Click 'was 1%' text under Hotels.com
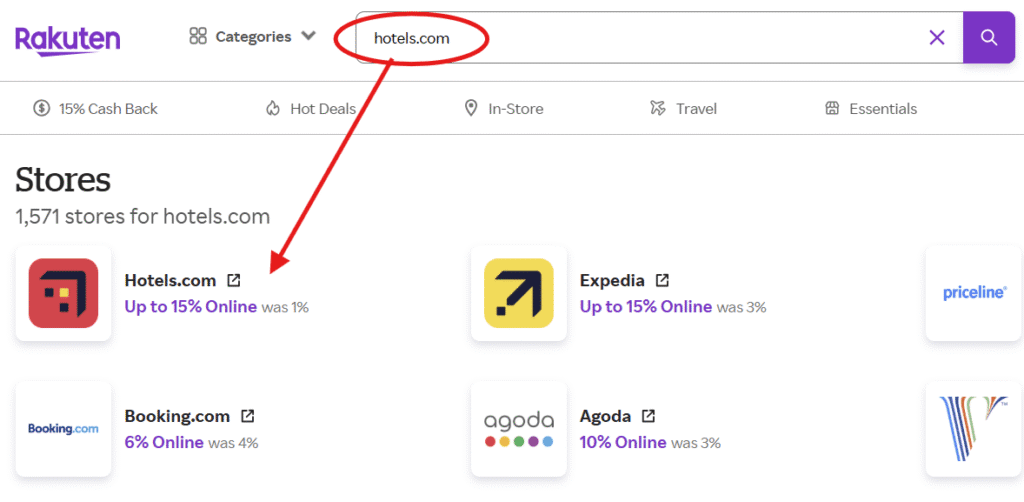The width and height of the screenshot is (1024, 502). [285, 307]
